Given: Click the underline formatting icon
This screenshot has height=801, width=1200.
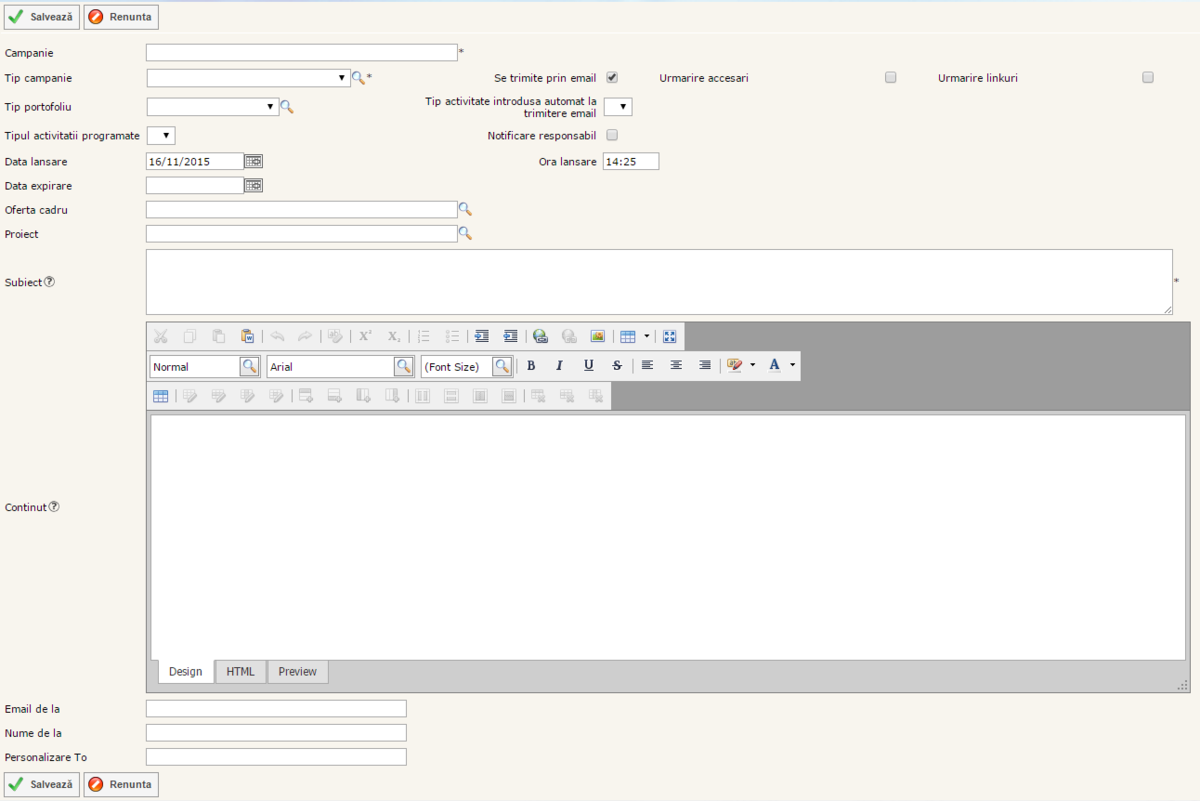Looking at the screenshot, I should click(589, 366).
